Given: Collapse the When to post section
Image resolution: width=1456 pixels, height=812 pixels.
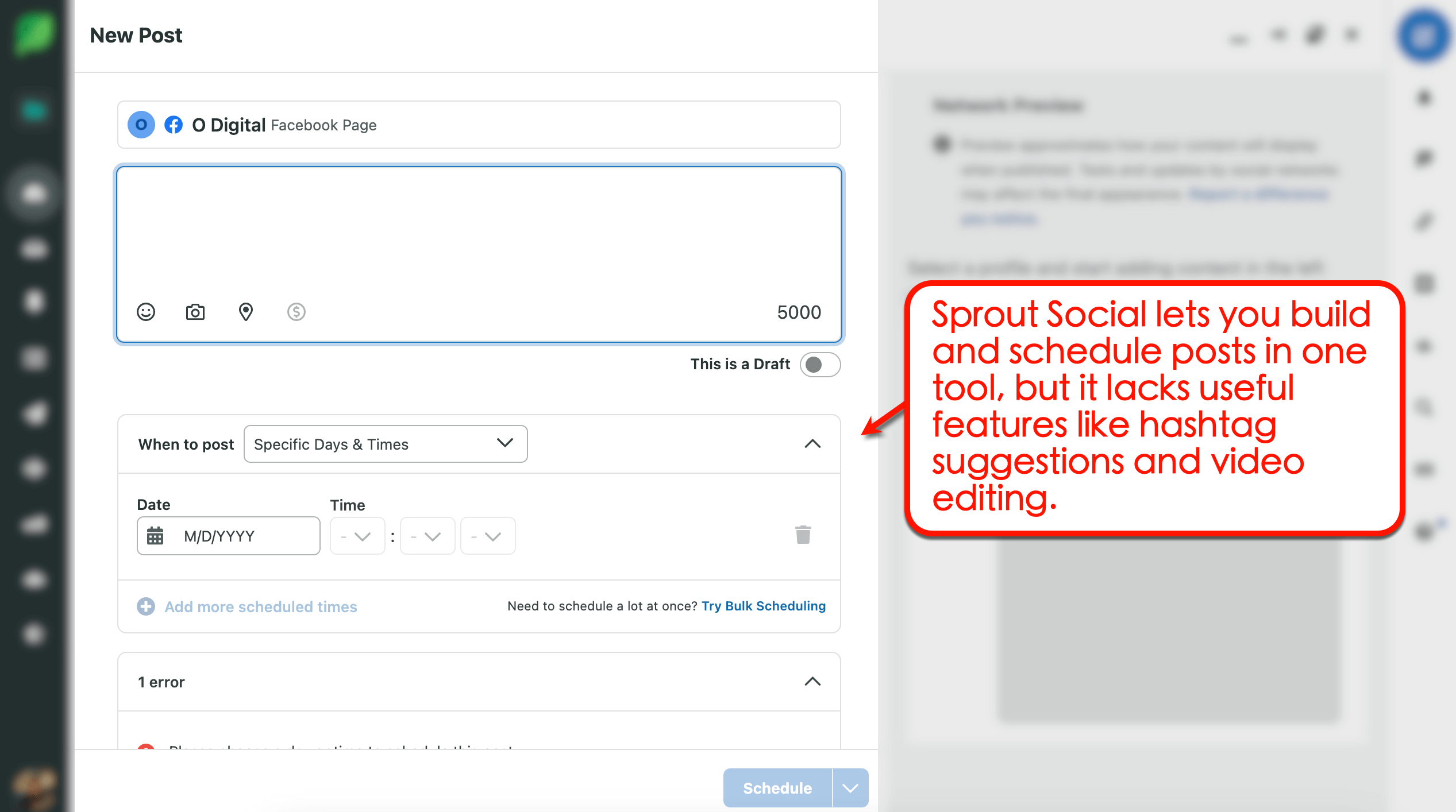Looking at the screenshot, I should click(812, 444).
